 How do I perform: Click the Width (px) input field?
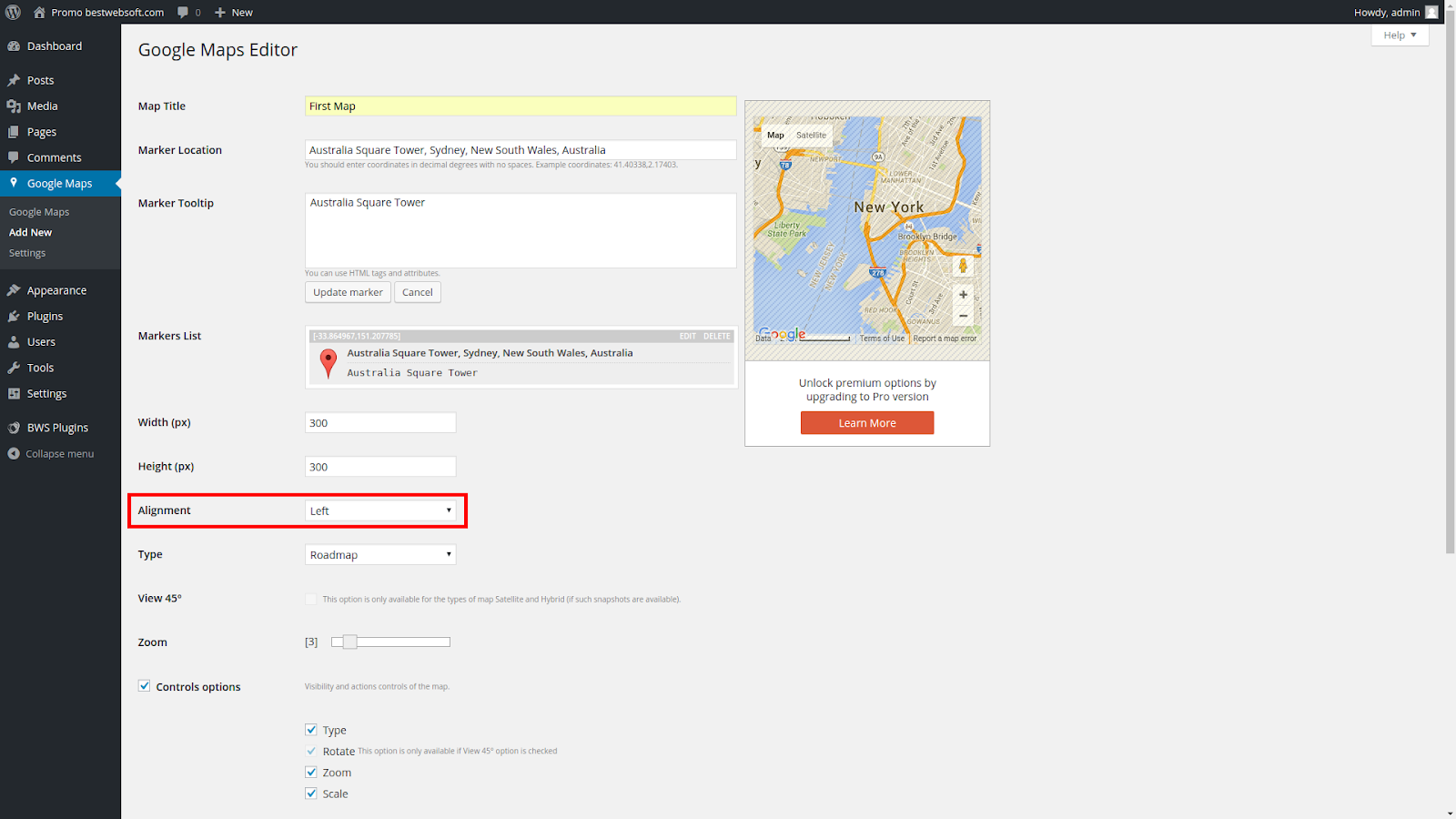pyautogui.click(x=380, y=422)
